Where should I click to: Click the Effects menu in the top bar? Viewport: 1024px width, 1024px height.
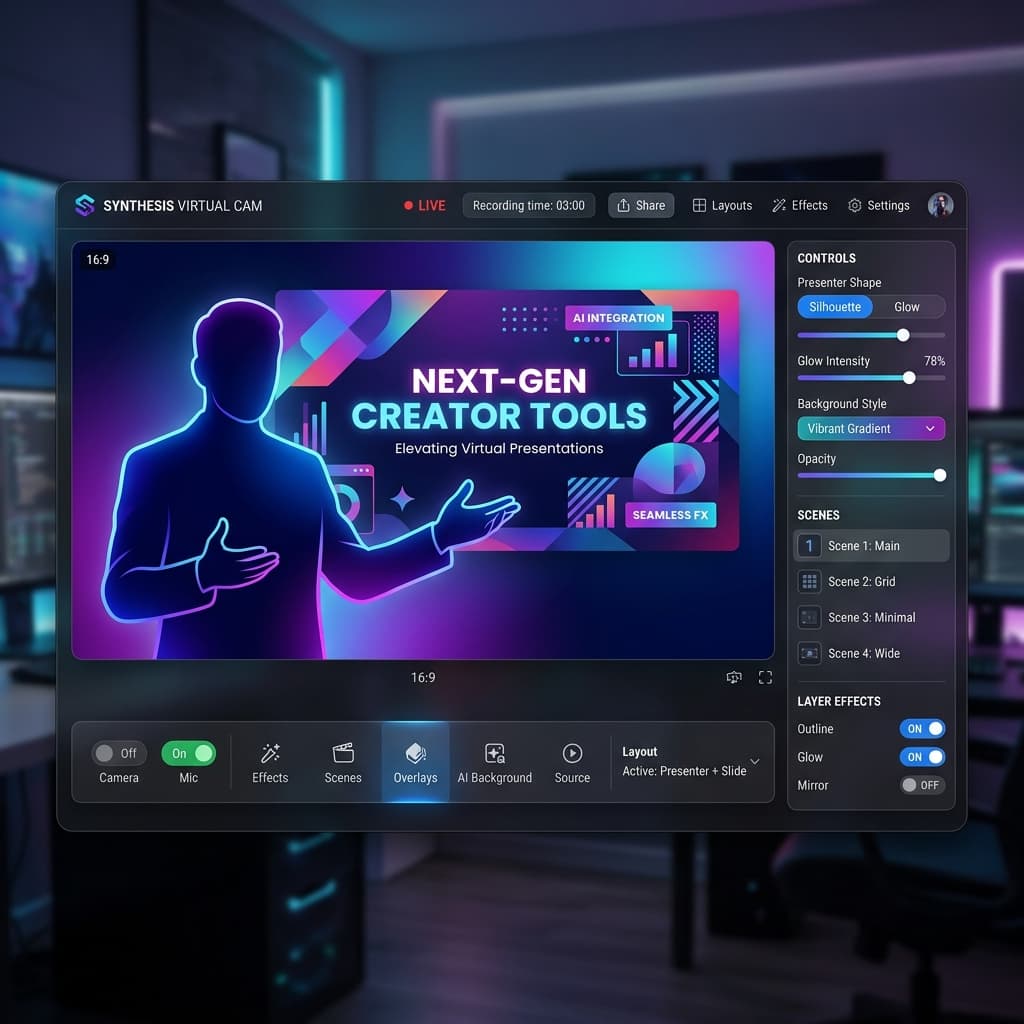(x=799, y=205)
